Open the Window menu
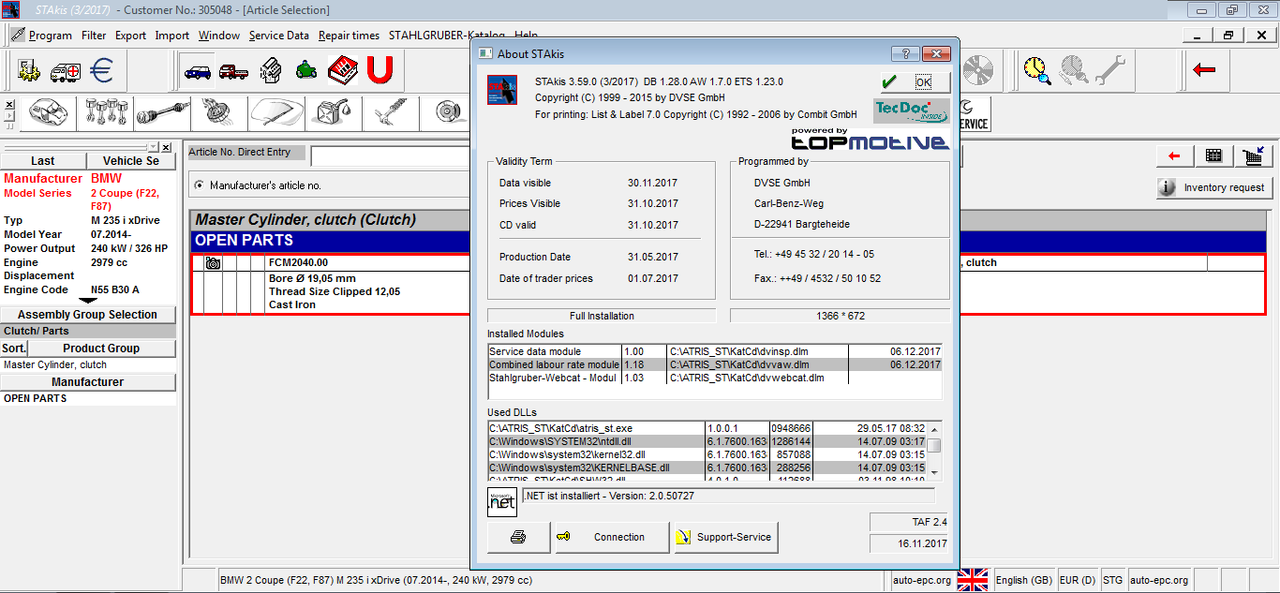This screenshot has width=1280, height=593. pos(219,35)
